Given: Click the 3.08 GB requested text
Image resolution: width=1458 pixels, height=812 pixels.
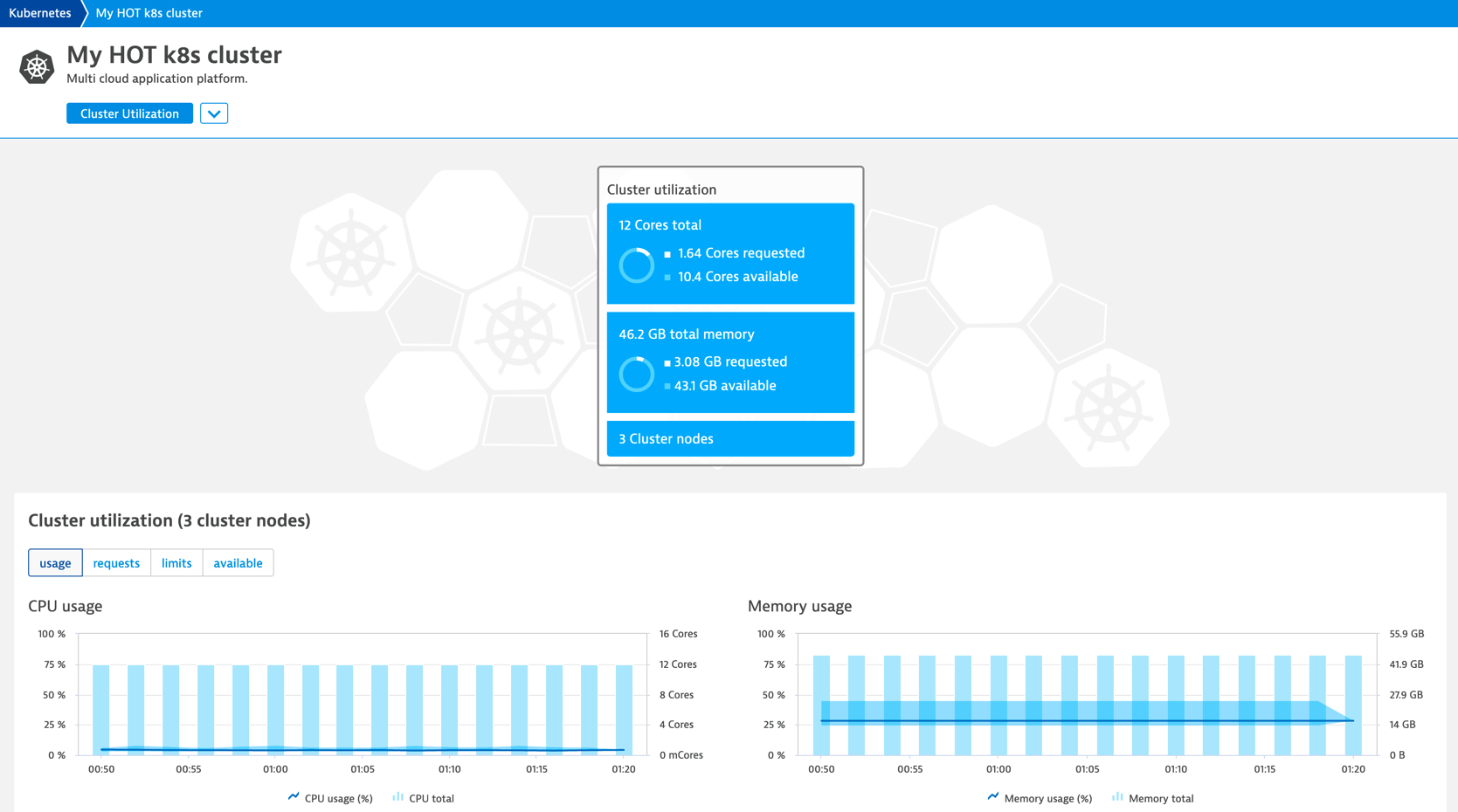Looking at the screenshot, I should point(730,361).
